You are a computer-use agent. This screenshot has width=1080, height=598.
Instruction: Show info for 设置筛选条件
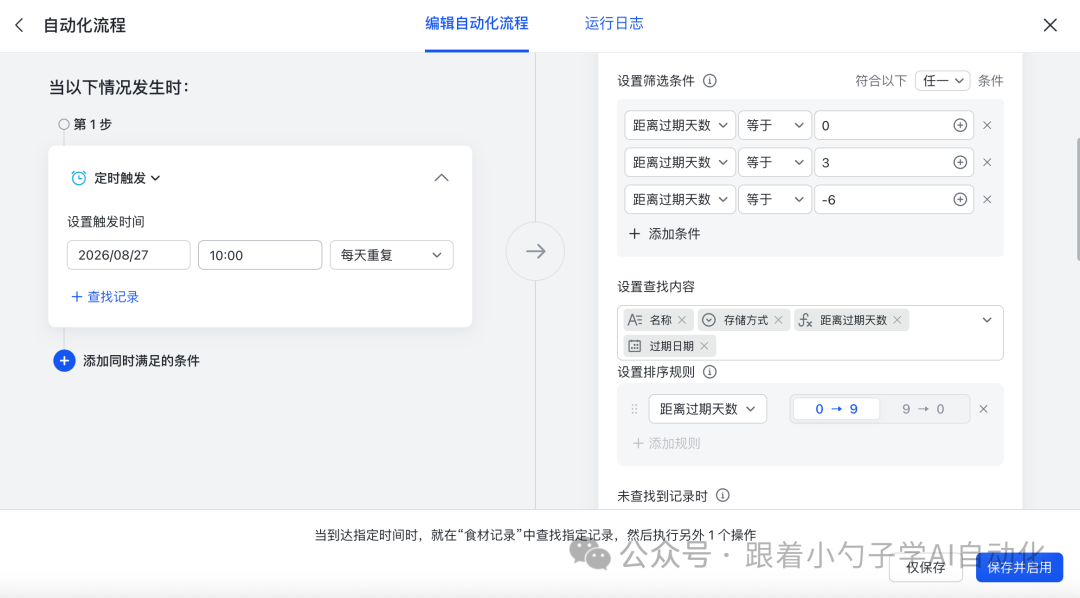click(x=709, y=81)
